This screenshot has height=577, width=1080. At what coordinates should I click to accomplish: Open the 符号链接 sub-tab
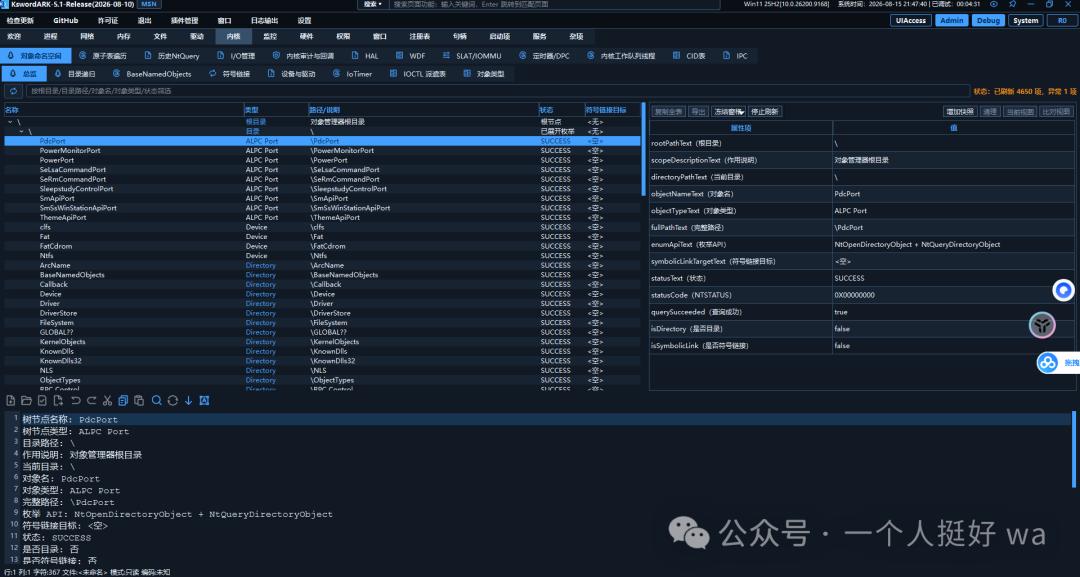[x=230, y=74]
